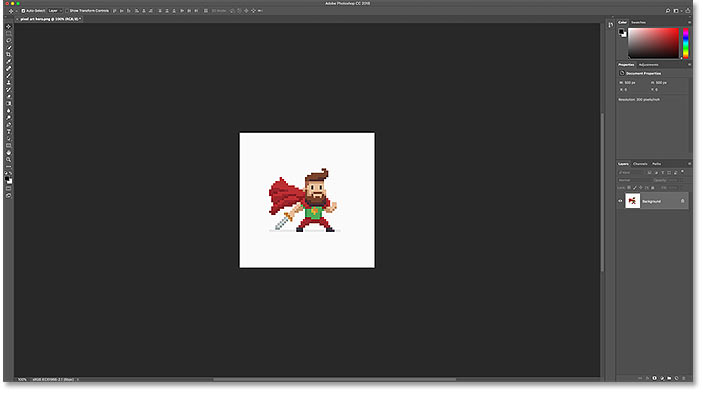This screenshot has height=393, width=703.
Task: Hide the Background layer with eye icon
Action: (621, 201)
